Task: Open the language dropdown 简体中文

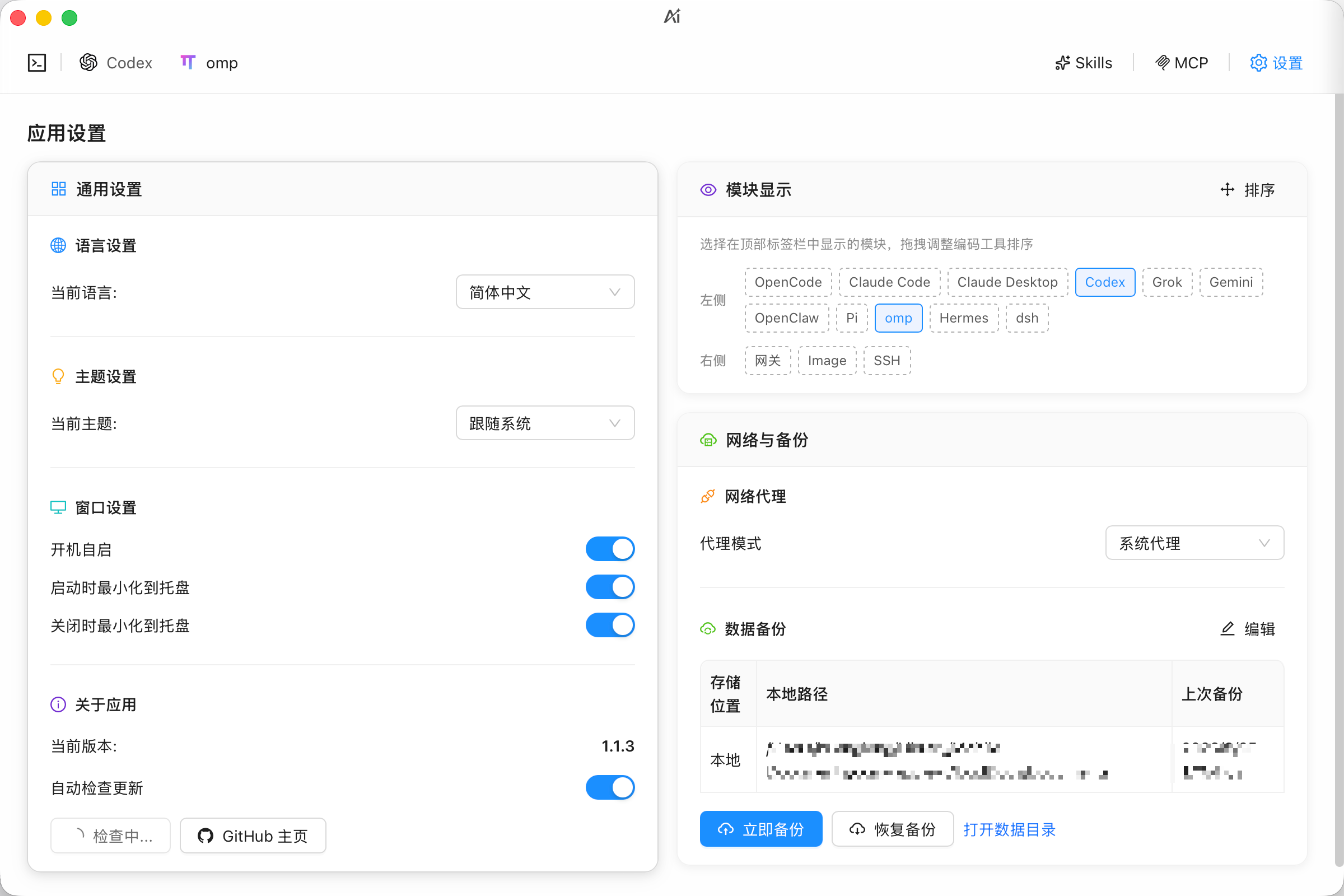Action: coord(545,292)
